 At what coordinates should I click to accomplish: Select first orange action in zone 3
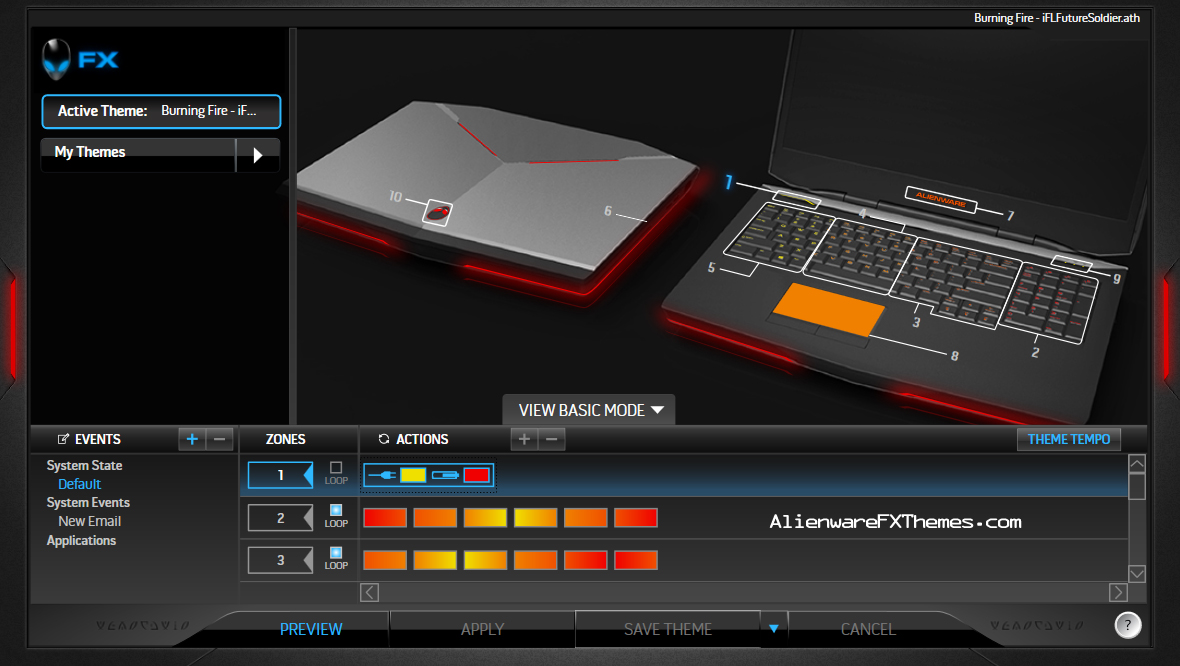click(385, 560)
